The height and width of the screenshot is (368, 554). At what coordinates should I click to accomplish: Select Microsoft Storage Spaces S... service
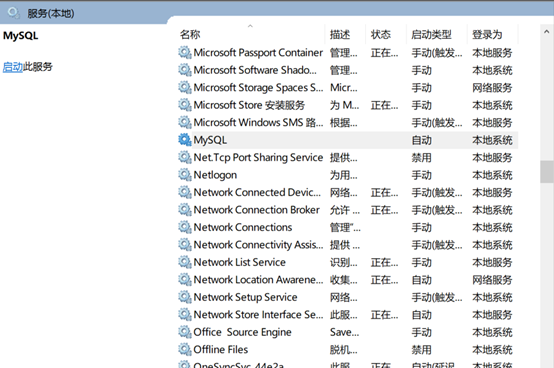click(x=258, y=88)
